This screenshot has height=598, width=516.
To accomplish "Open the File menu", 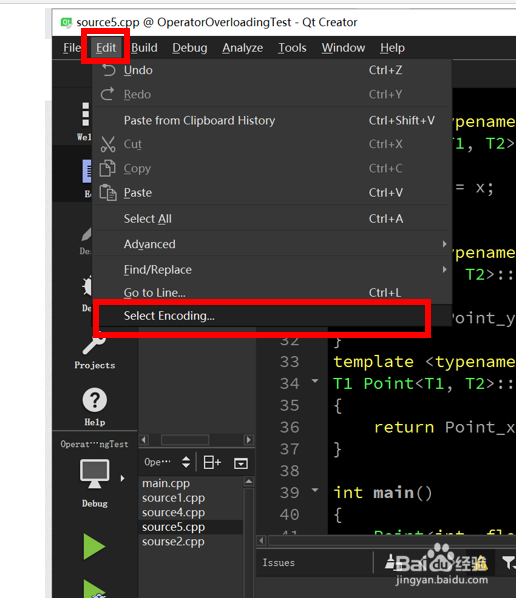I will (72, 48).
